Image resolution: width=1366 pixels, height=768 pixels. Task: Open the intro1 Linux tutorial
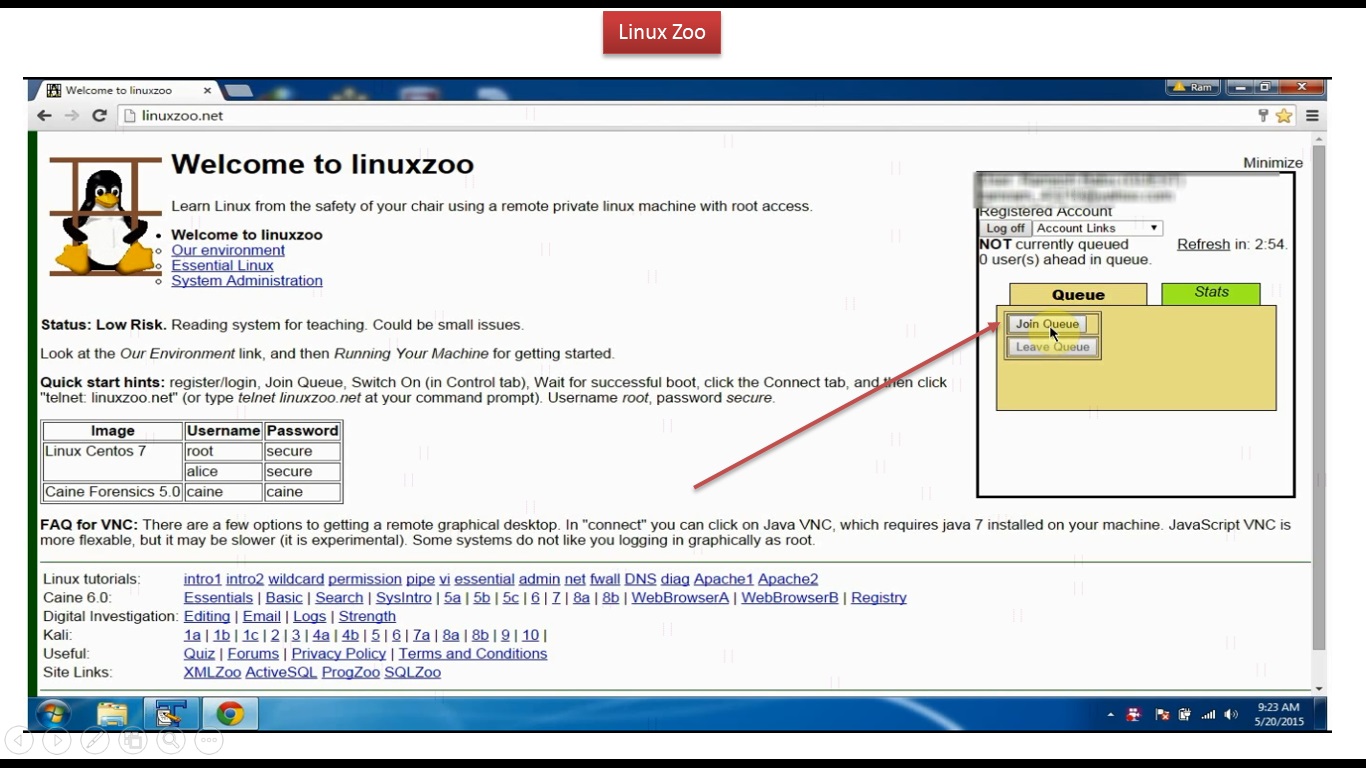[x=202, y=579]
